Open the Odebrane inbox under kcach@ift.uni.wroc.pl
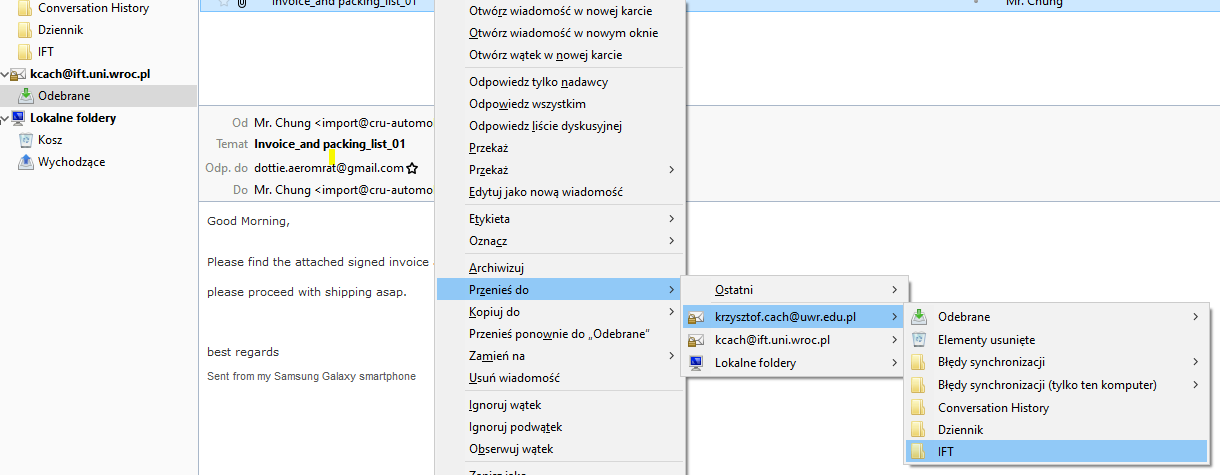Image resolution: width=1220 pixels, height=475 pixels. (64, 96)
